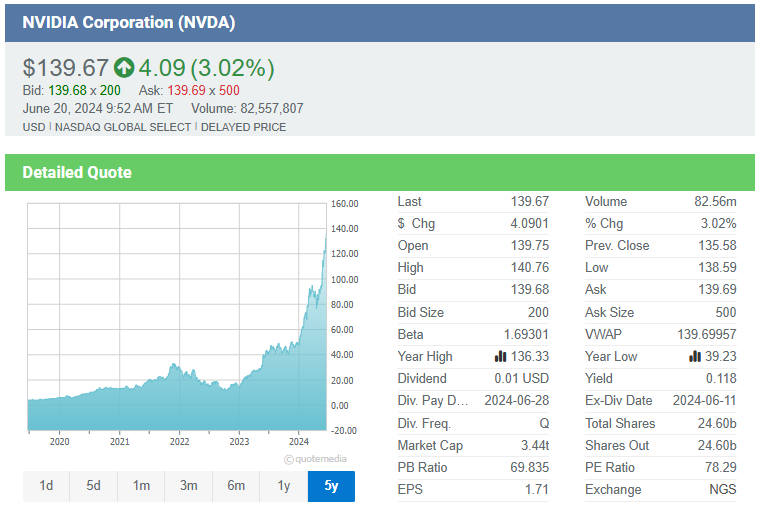The image size is (761, 517).
Task: Click the Open value 139.75
Action: point(529,245)
